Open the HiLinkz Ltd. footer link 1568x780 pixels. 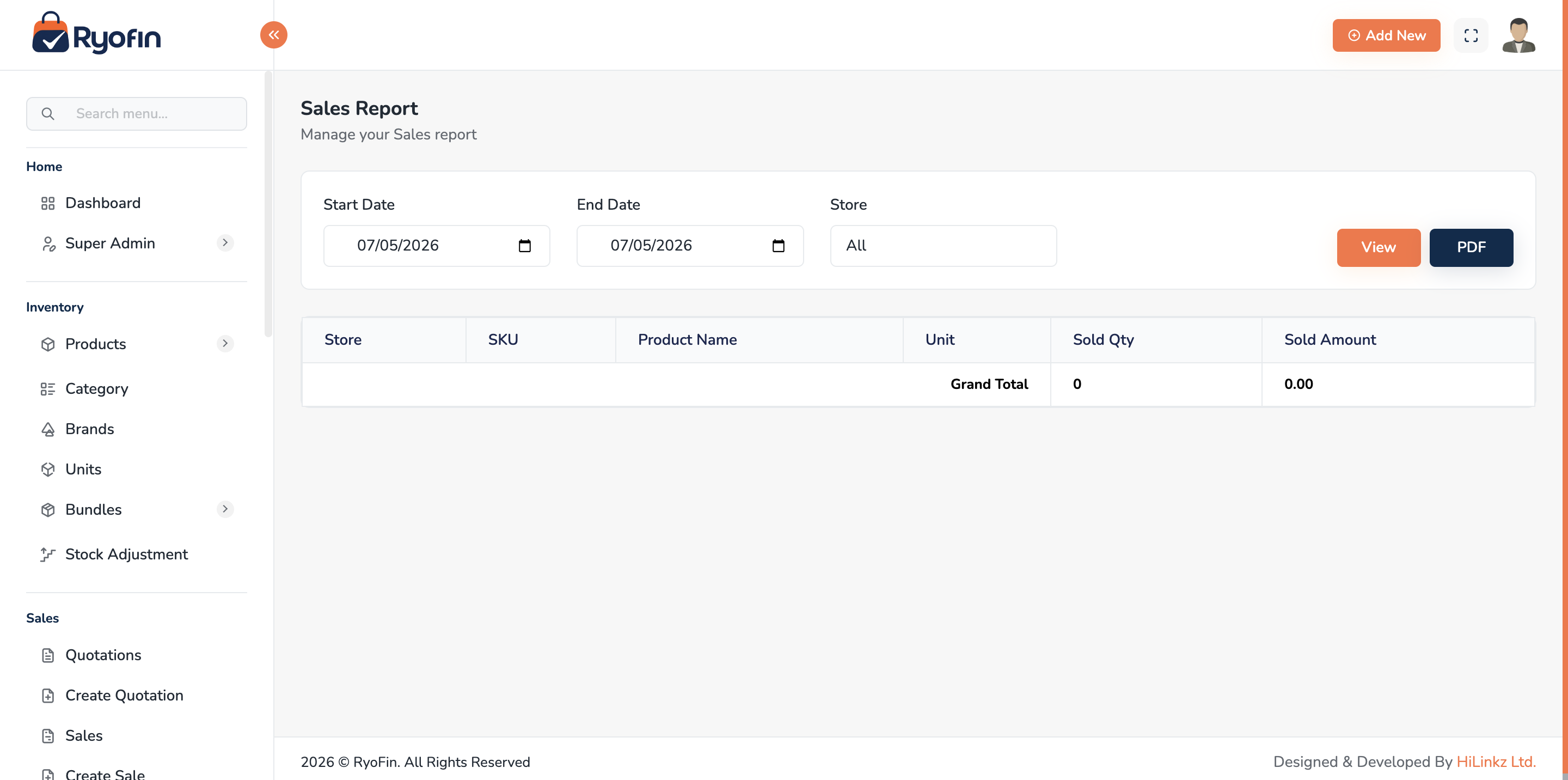[x=1496, y=761]
